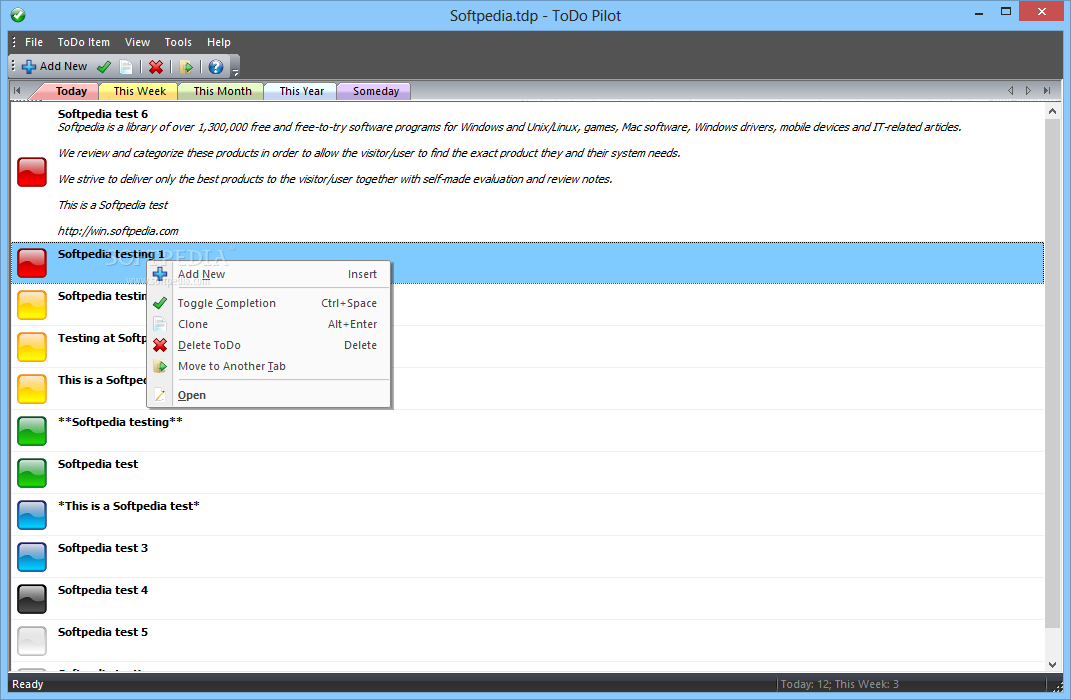Choose Open in the context menu
Viewport: 1071px width, 700px height.
pyautogui.click(x=269, y=395)
